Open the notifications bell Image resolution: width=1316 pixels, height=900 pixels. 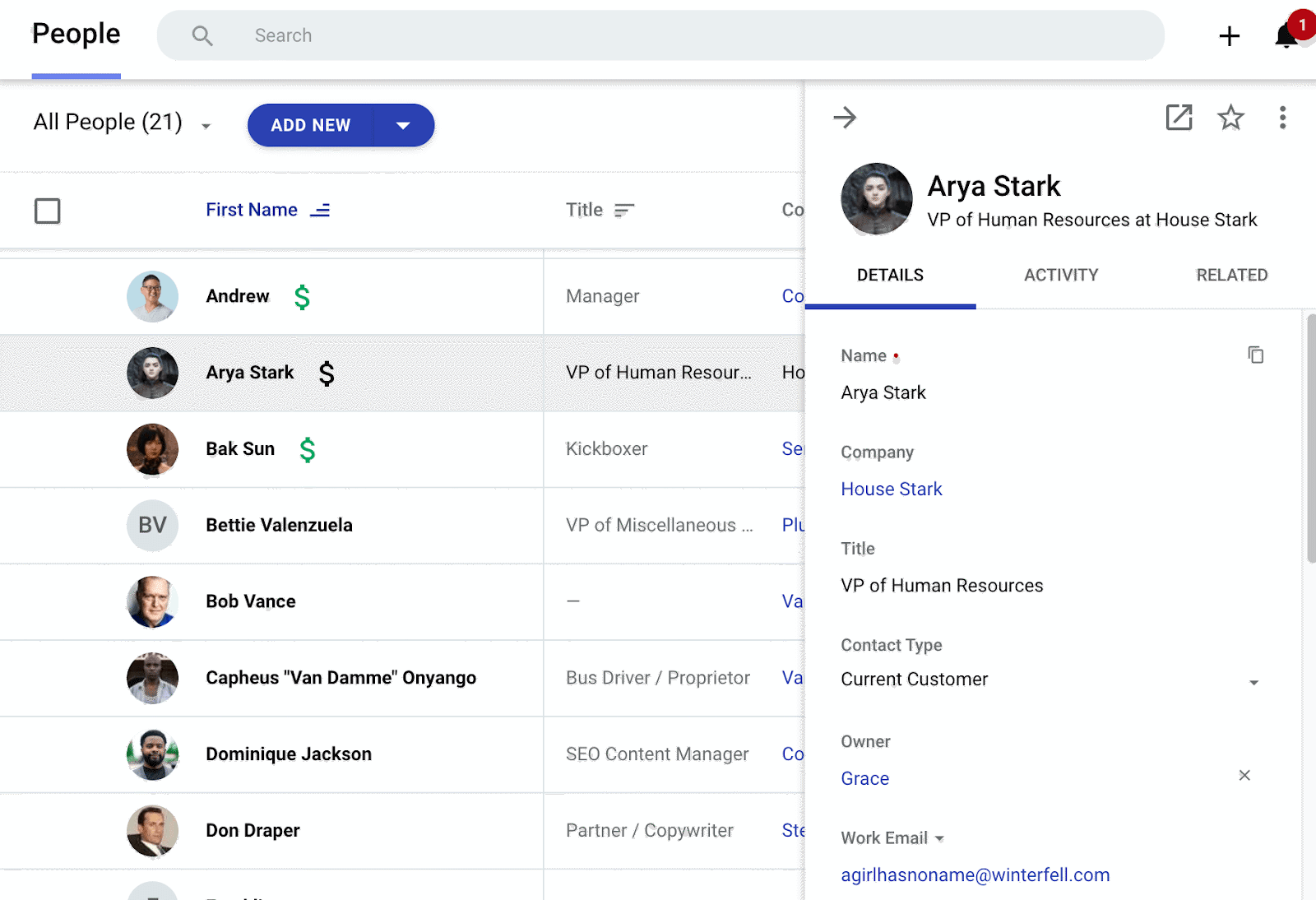tap(1286, 35)
